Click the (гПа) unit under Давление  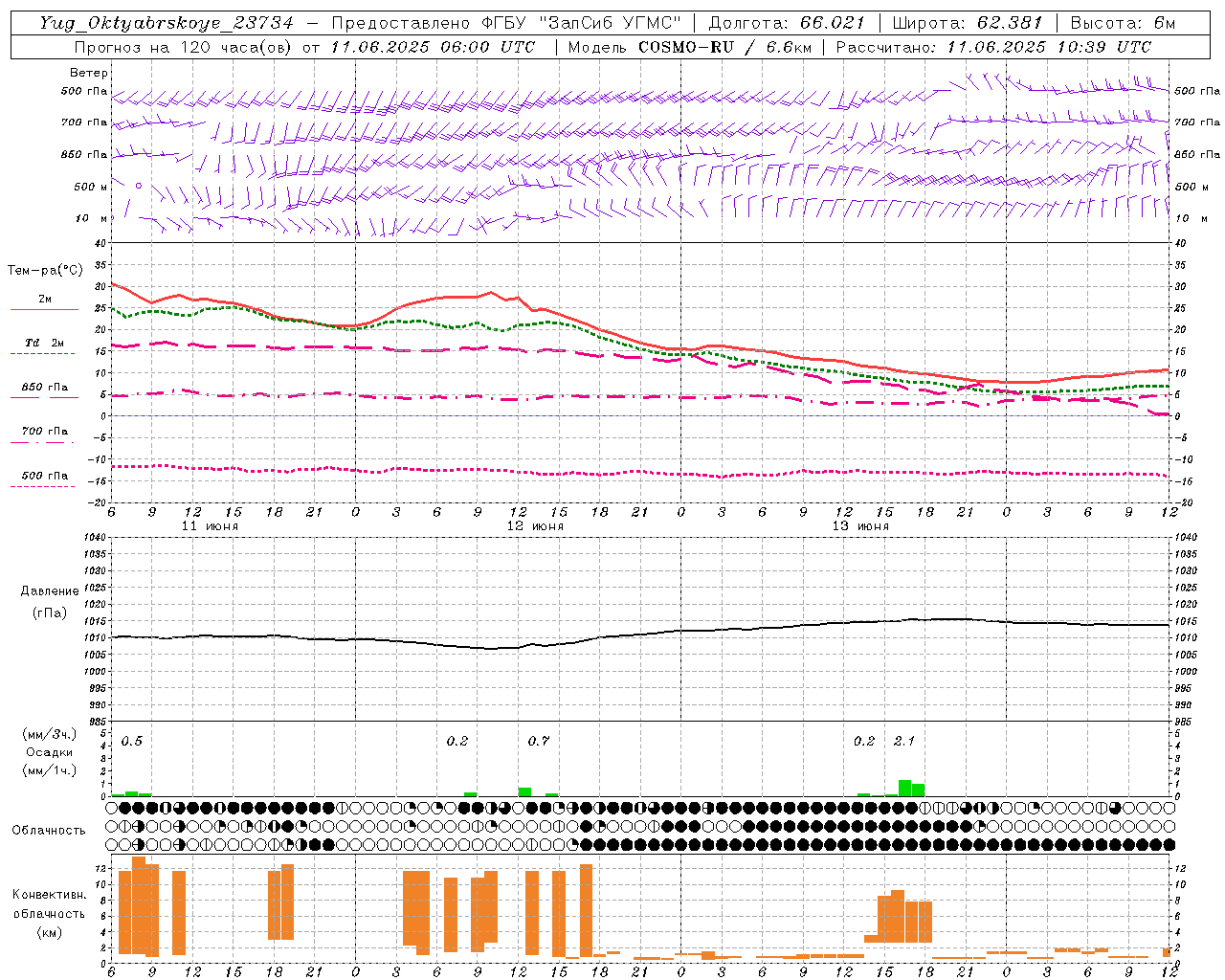click(x=49, y=612)
